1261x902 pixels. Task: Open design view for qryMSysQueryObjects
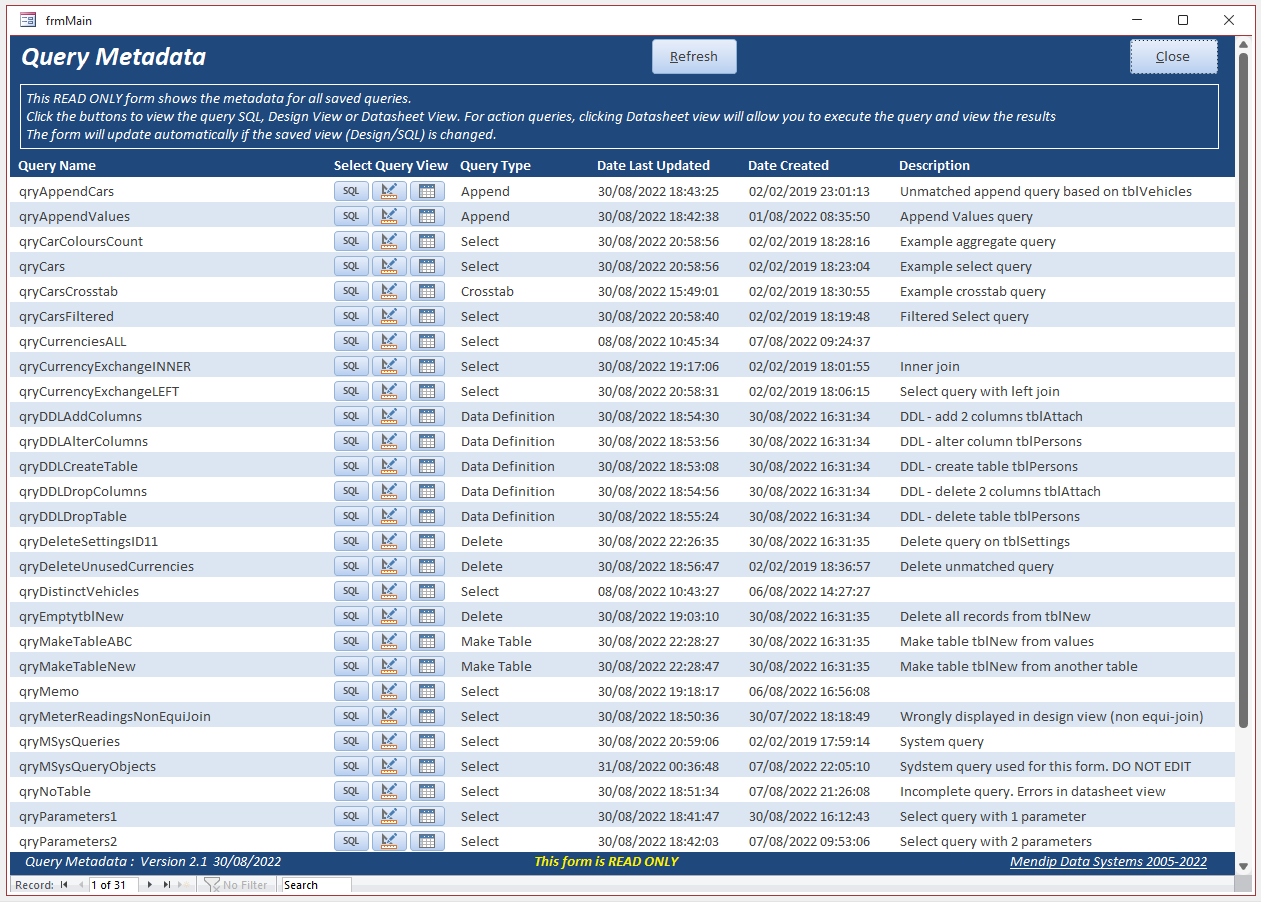tap(389, 766)
